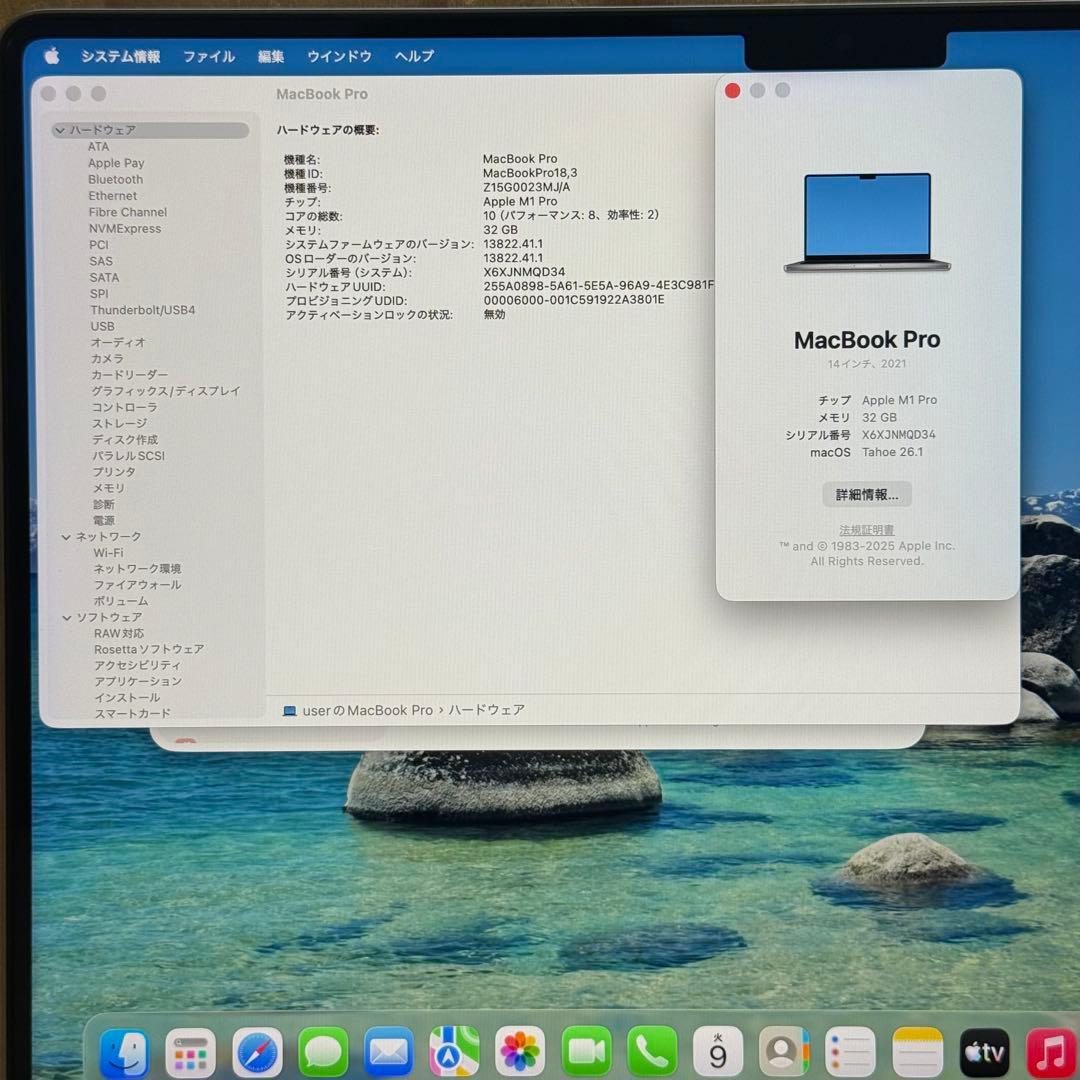Image resolution: width=1080 pixels, height=1080 pixels.
Task: Select Rosetta ソフトウェア in the sidebar
Action: [149, 650]
